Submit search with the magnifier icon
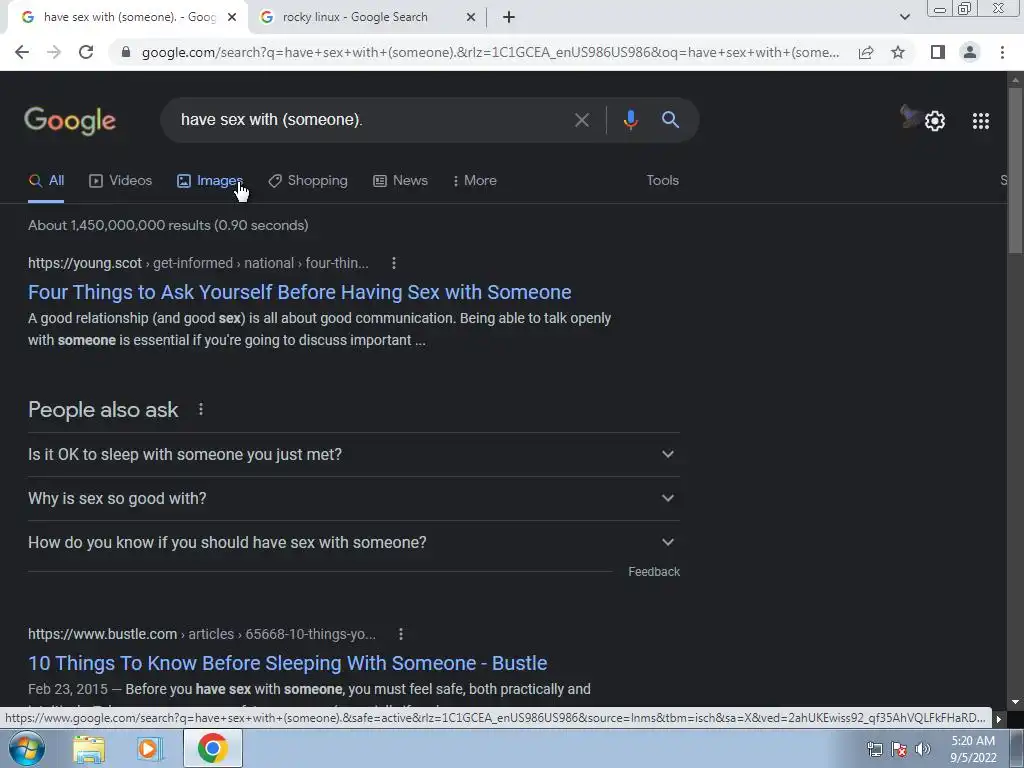Viewport: 1024px width, 768px height. coord(670,120)
